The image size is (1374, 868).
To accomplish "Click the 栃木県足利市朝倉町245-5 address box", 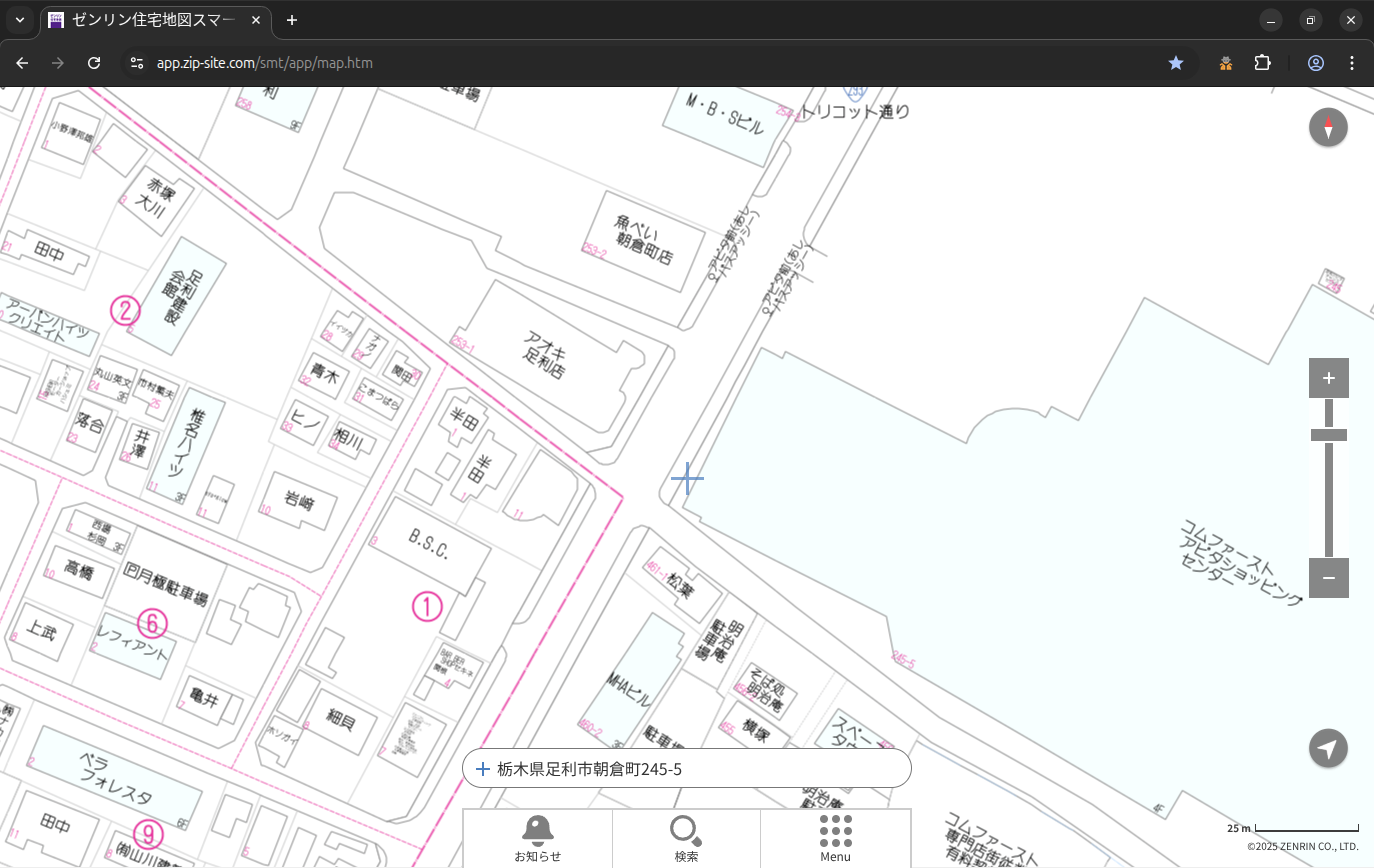I will (686, 769).
